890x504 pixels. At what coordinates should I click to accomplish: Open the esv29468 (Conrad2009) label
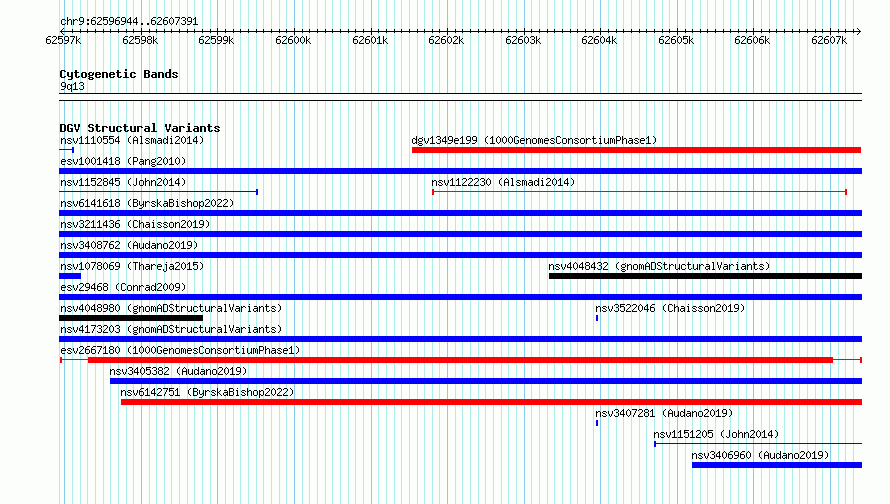pos(123,287)
